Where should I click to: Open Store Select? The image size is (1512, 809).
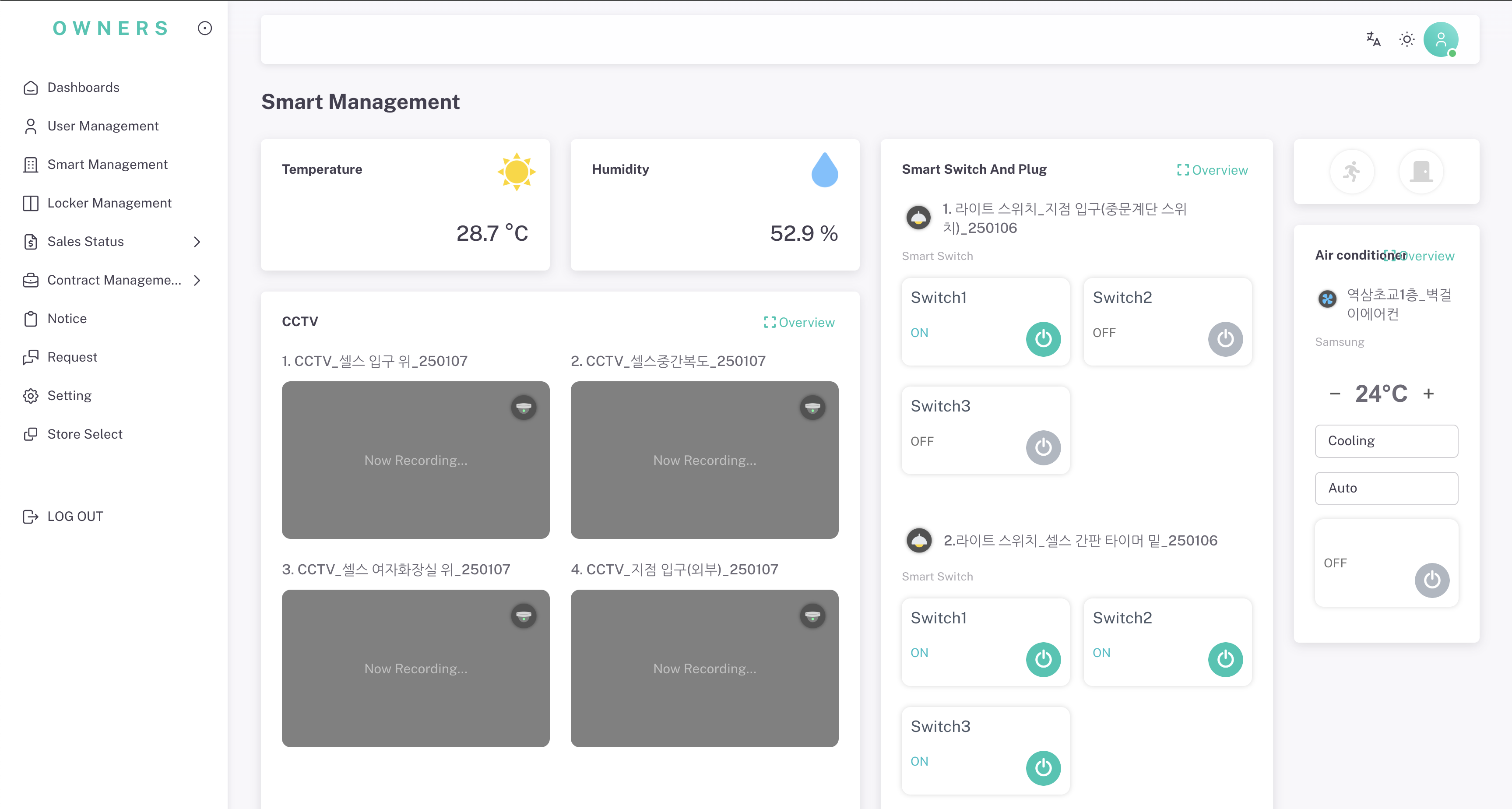pos(113,434)
